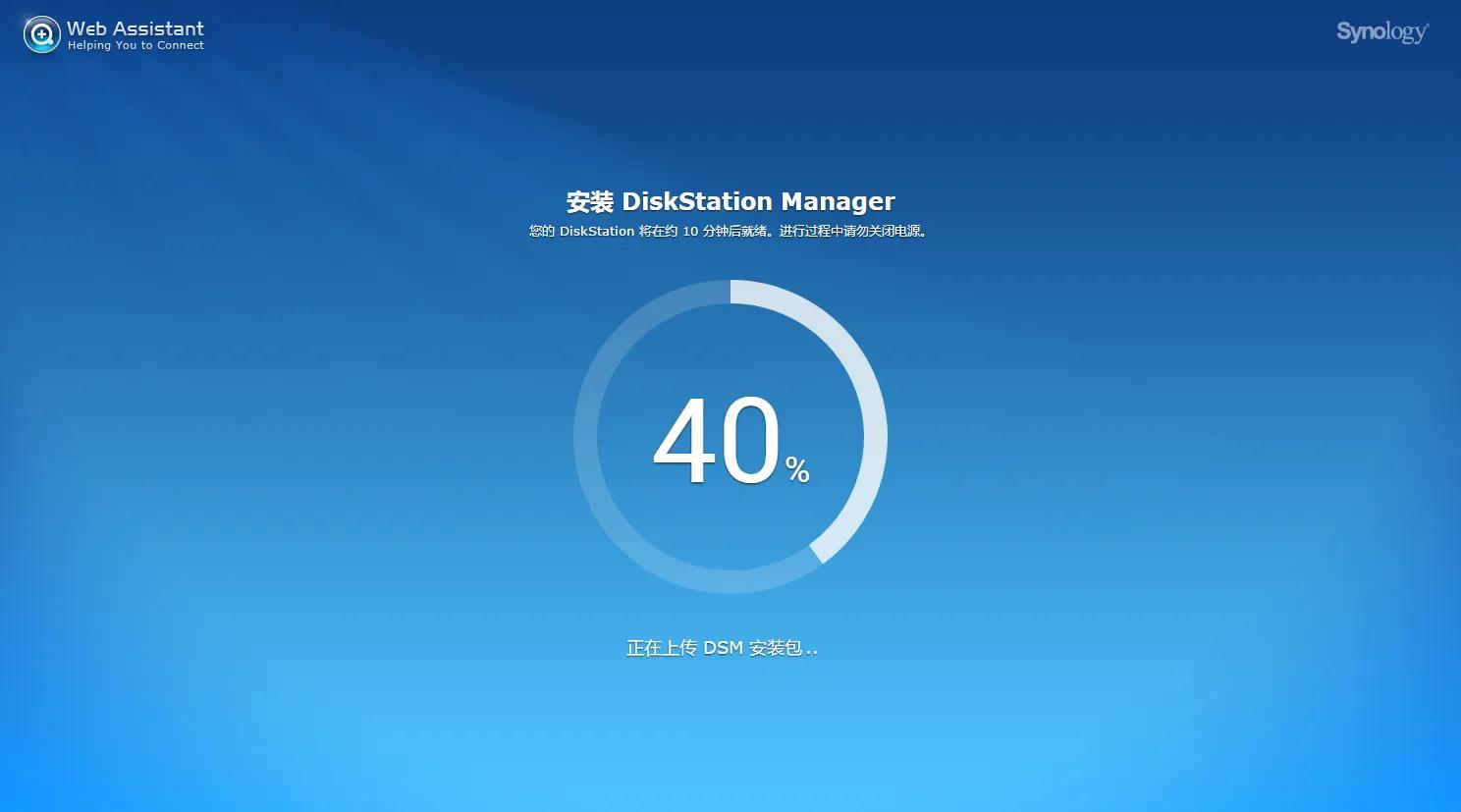The image size is (1461, 812).
Task: Click the "安装 DiskStation Manager" heading
Action: [730, 201]
